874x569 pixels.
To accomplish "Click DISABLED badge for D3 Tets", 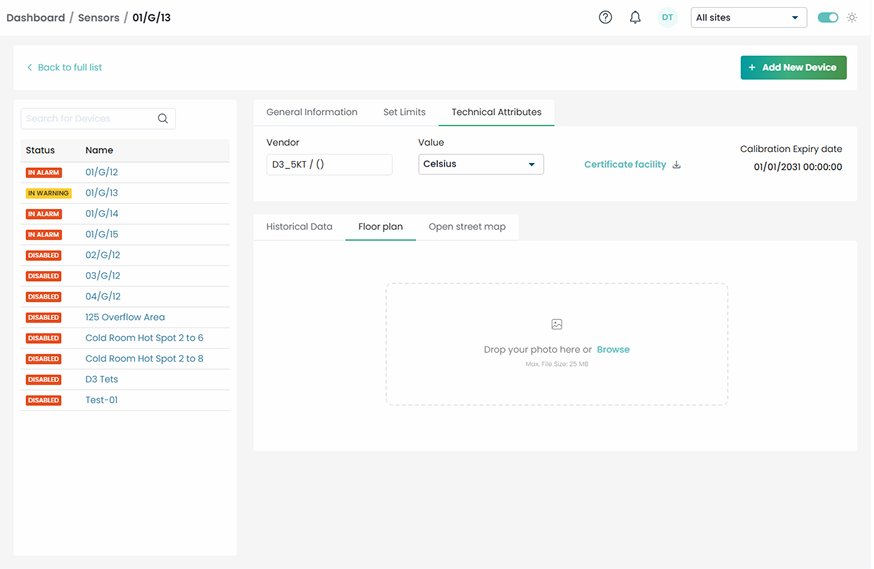I will (x=43, y=380).
